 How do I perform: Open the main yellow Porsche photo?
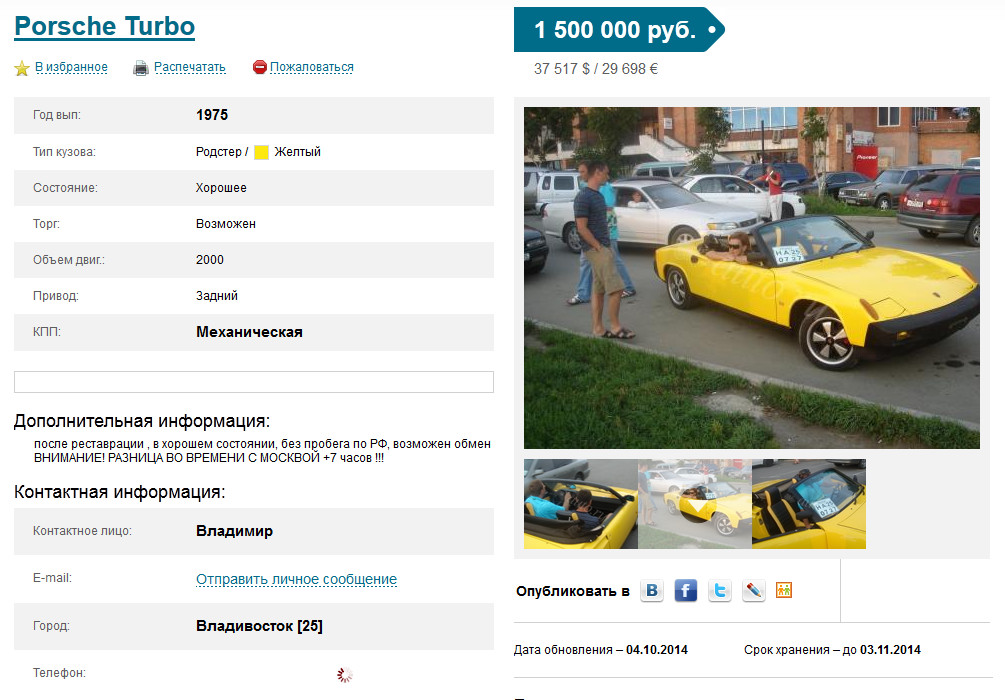(x=752, y=278)
